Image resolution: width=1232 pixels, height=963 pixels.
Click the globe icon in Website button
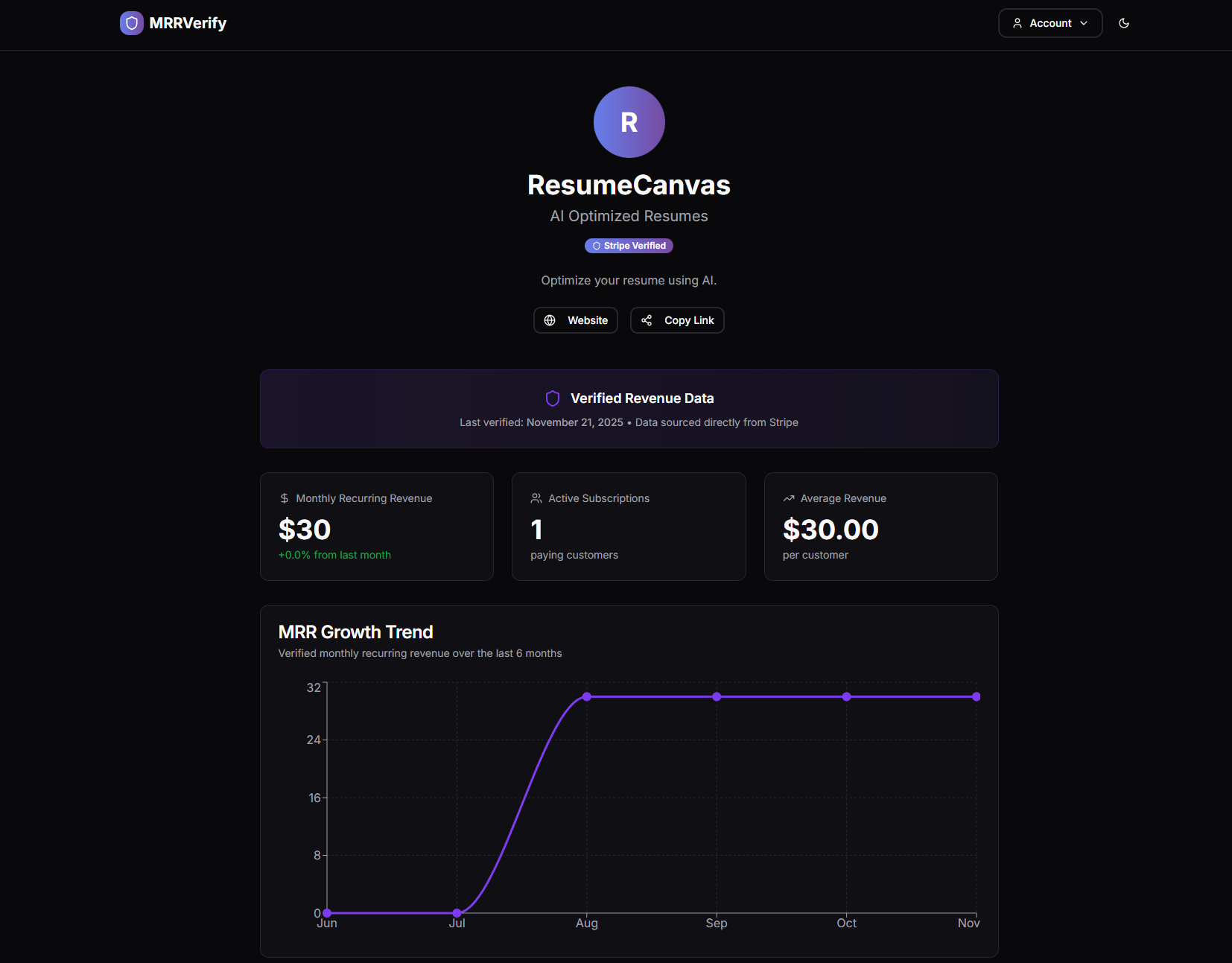pyautogui.click(x=550, y=320)
